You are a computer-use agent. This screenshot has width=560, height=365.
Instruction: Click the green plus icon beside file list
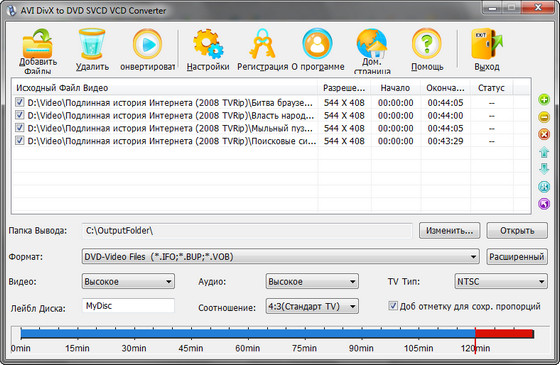coord(544,100)
